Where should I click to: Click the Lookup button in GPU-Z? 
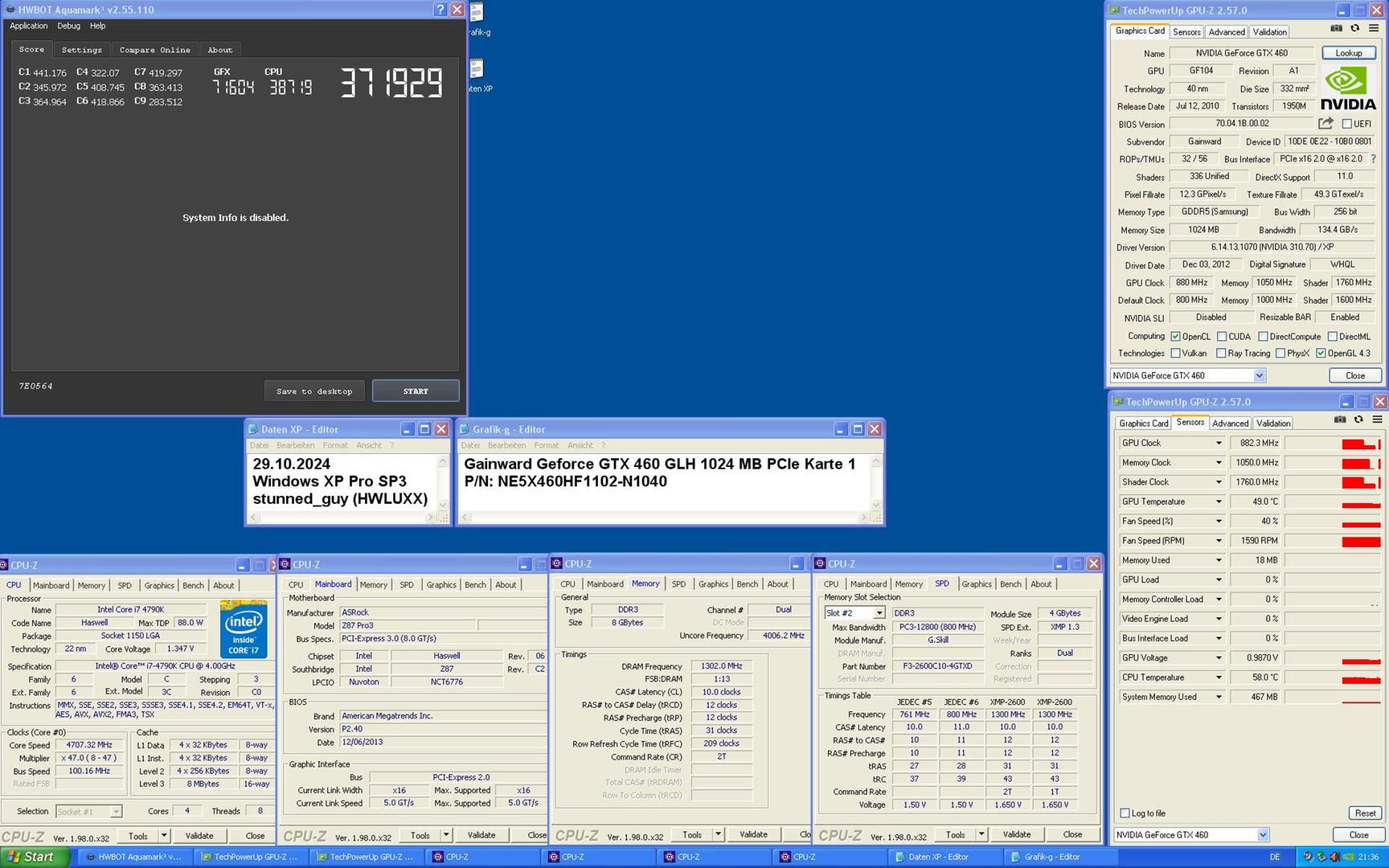click(x=1349, y=53)
